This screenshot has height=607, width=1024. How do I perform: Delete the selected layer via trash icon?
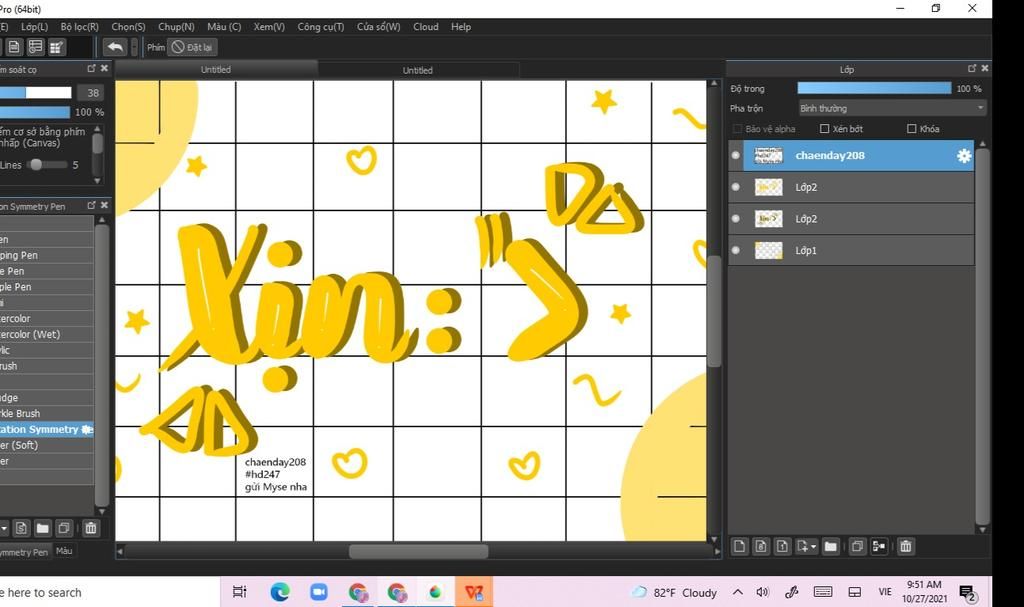click(905, 546)
